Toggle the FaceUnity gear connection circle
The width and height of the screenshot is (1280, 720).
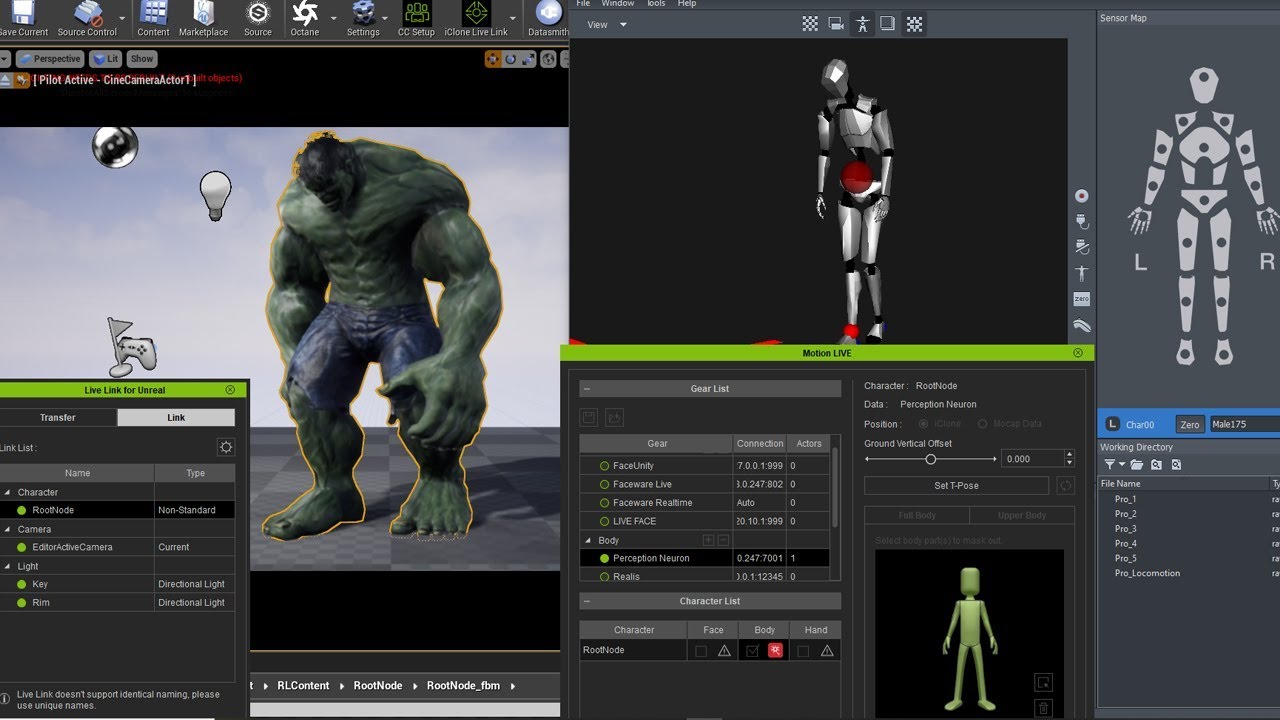pos(604,466)
